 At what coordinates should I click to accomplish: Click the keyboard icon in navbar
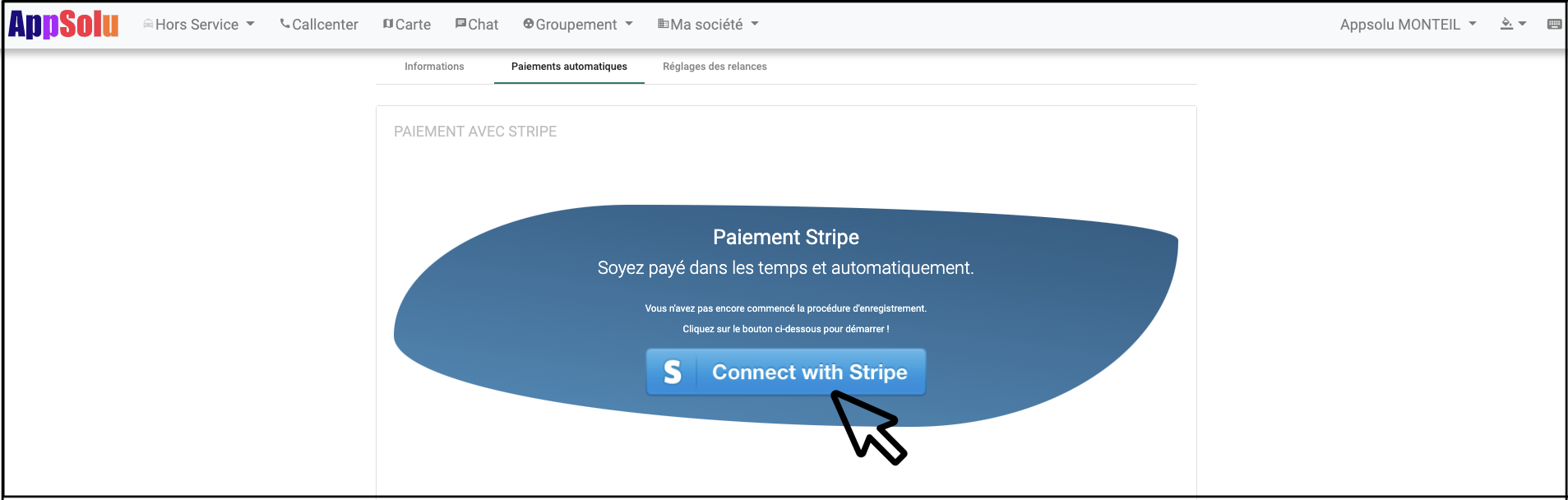(x=1554, y=24)
